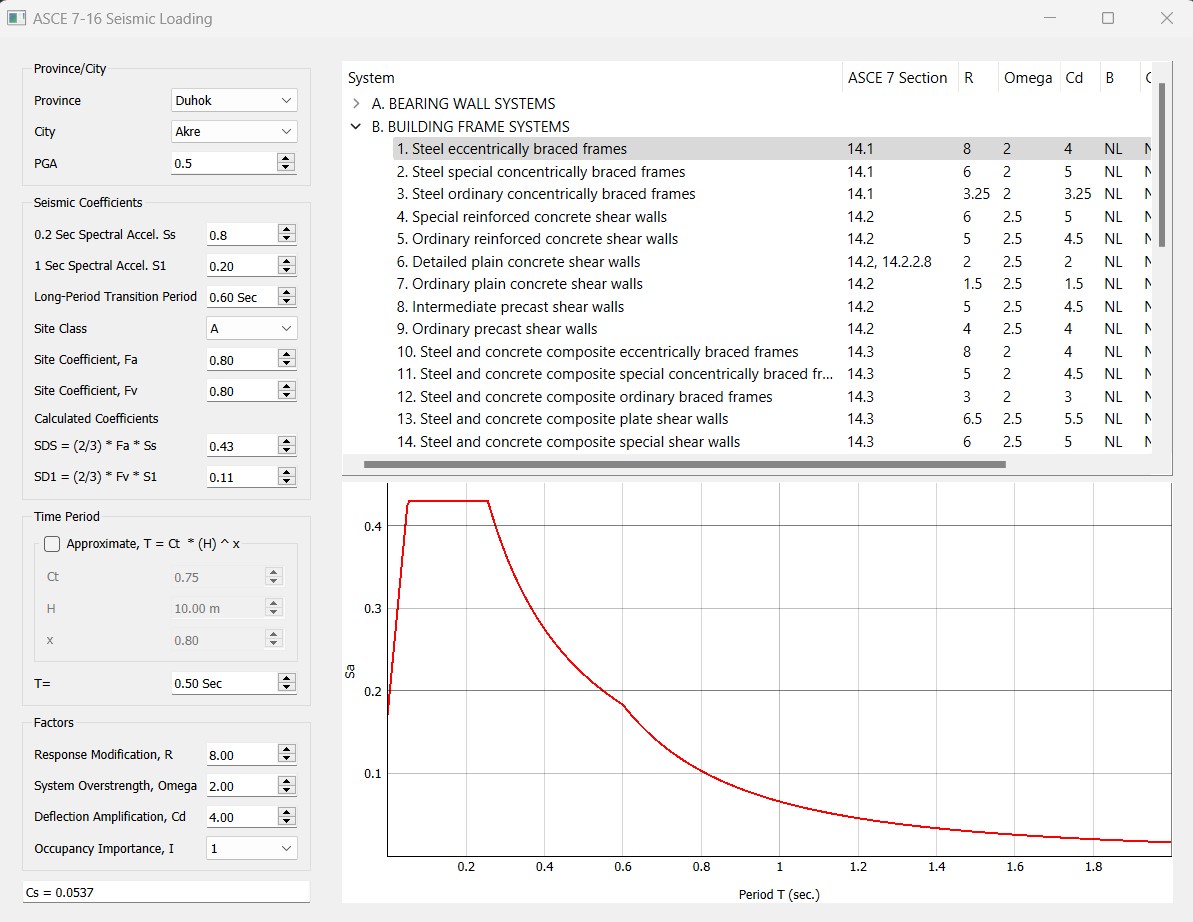Click the Long-Period Transition Period field
This screenshot has width=1193, height=922.
click(x=241, y=297)
